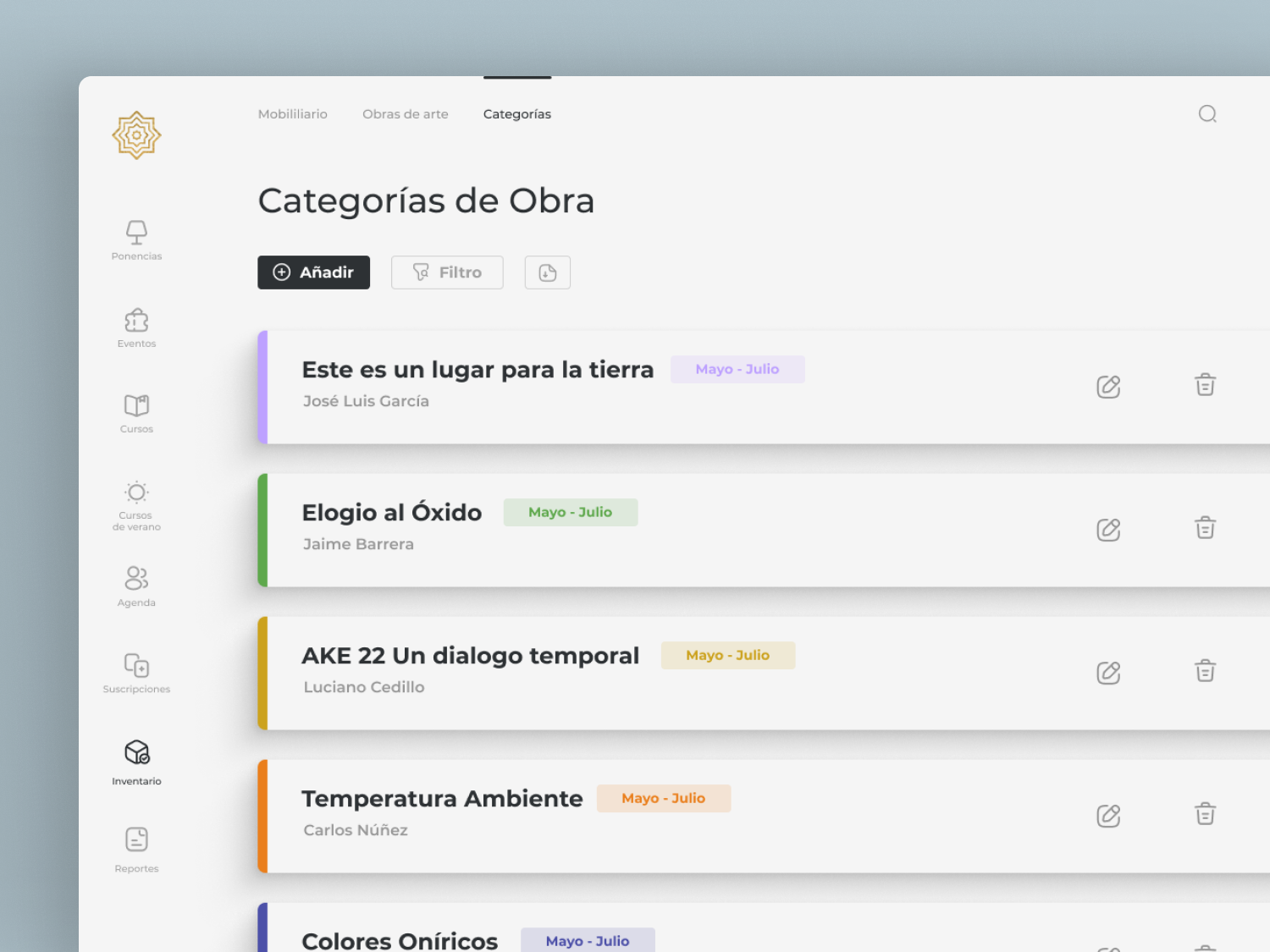
Task: Delete the 'Temperatura Ambiente' category
Action: (1205, 814)
